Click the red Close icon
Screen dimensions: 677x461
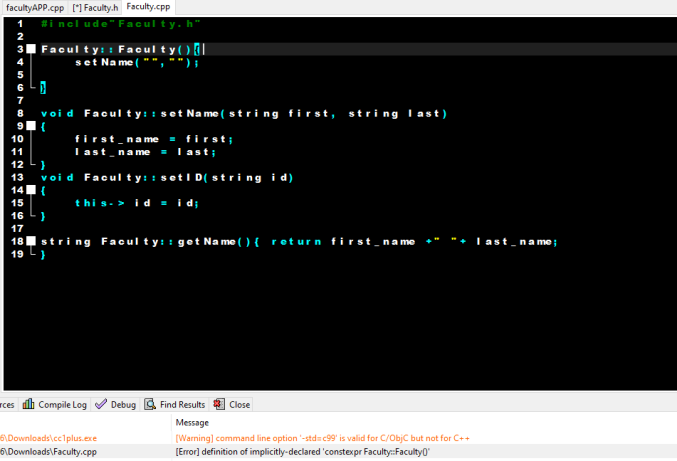pyautogui.click(x=219, y=404)
